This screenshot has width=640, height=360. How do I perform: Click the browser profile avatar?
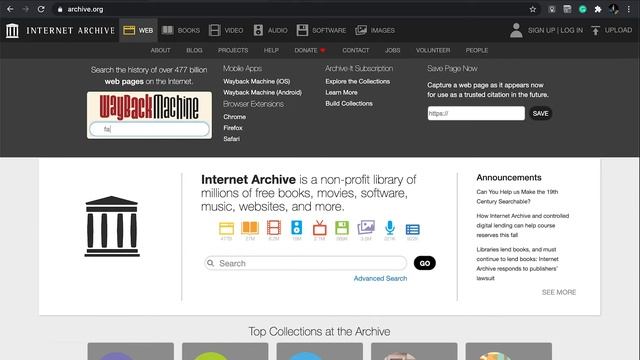[x=613, y=9]
